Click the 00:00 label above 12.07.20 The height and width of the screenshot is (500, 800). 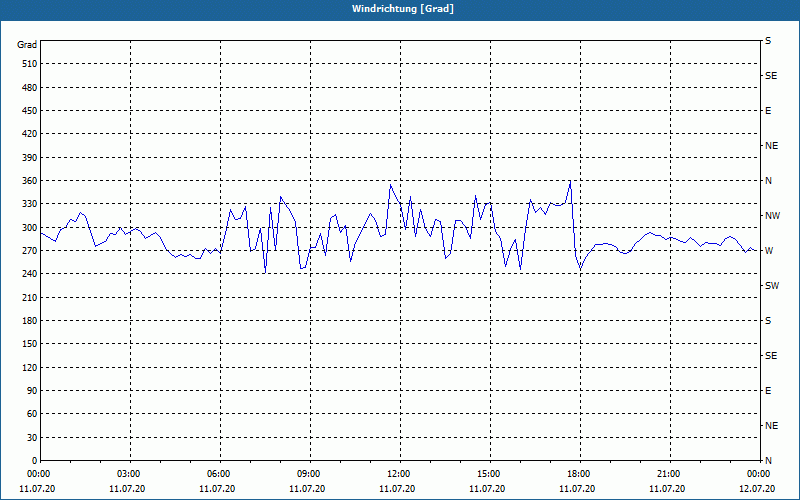click(758, 474)
